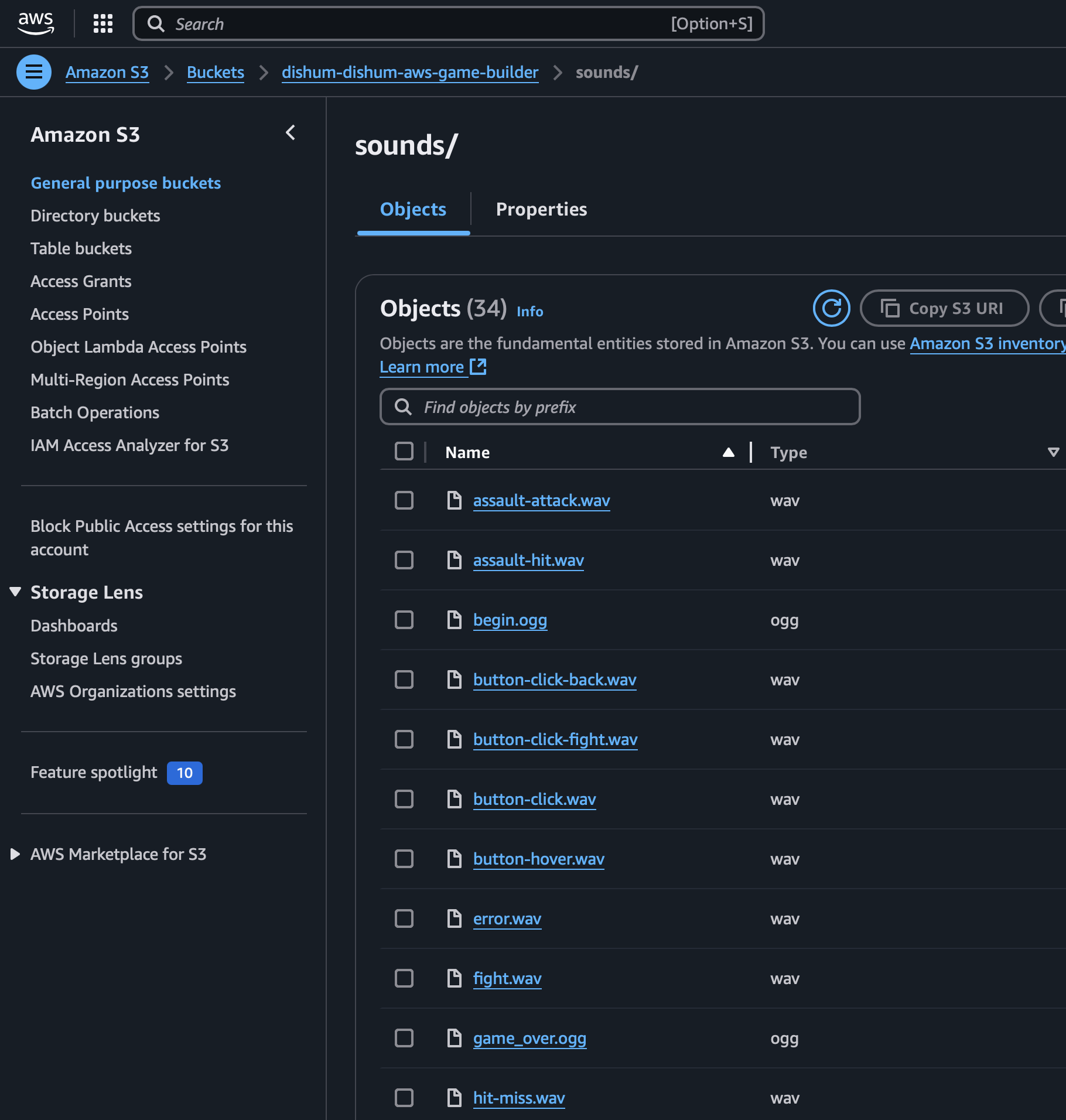
Task: Switch to the Objects tab
Action: click(413, 210)
